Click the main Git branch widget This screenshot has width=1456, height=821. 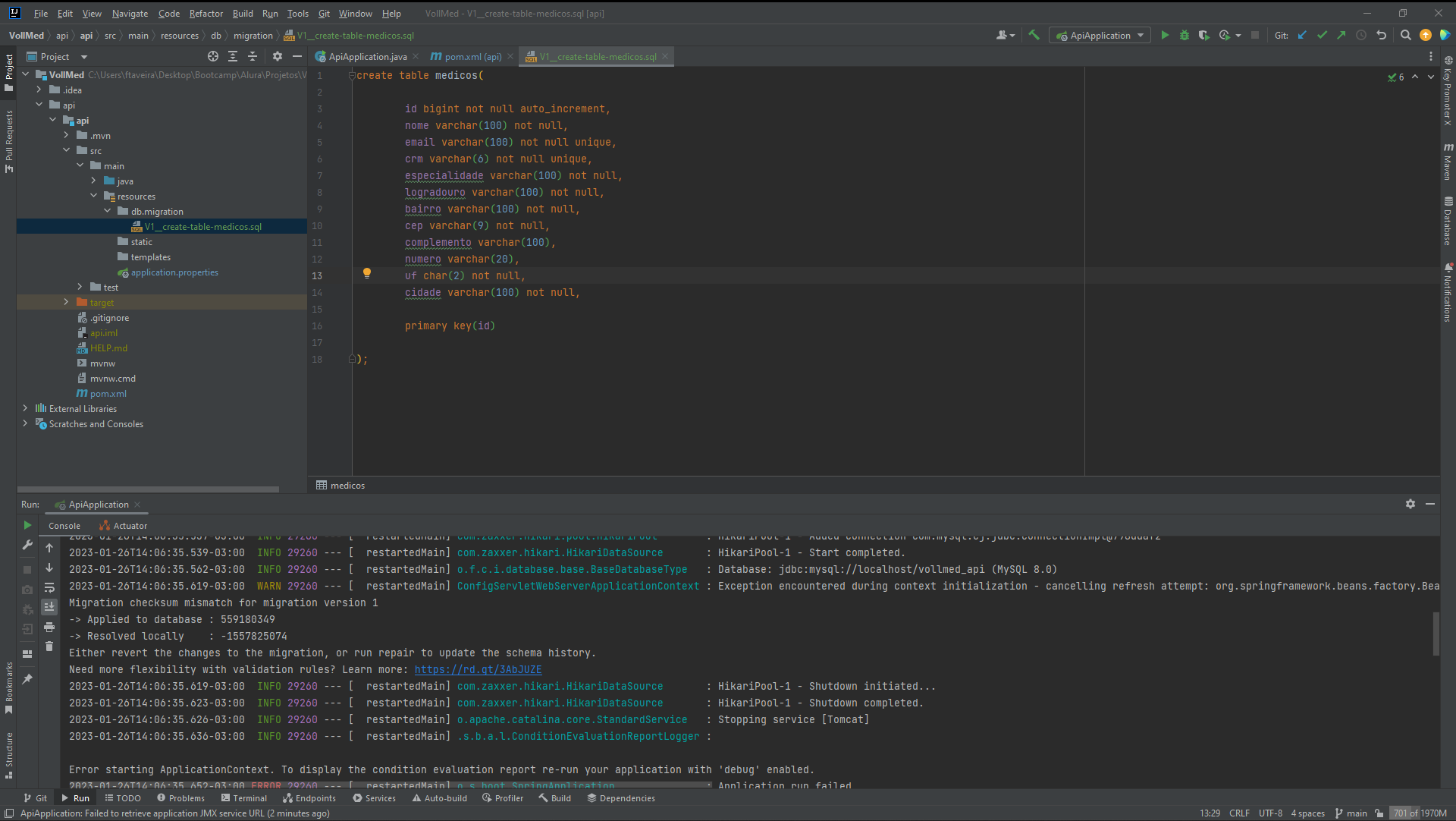pos(1351,813)
